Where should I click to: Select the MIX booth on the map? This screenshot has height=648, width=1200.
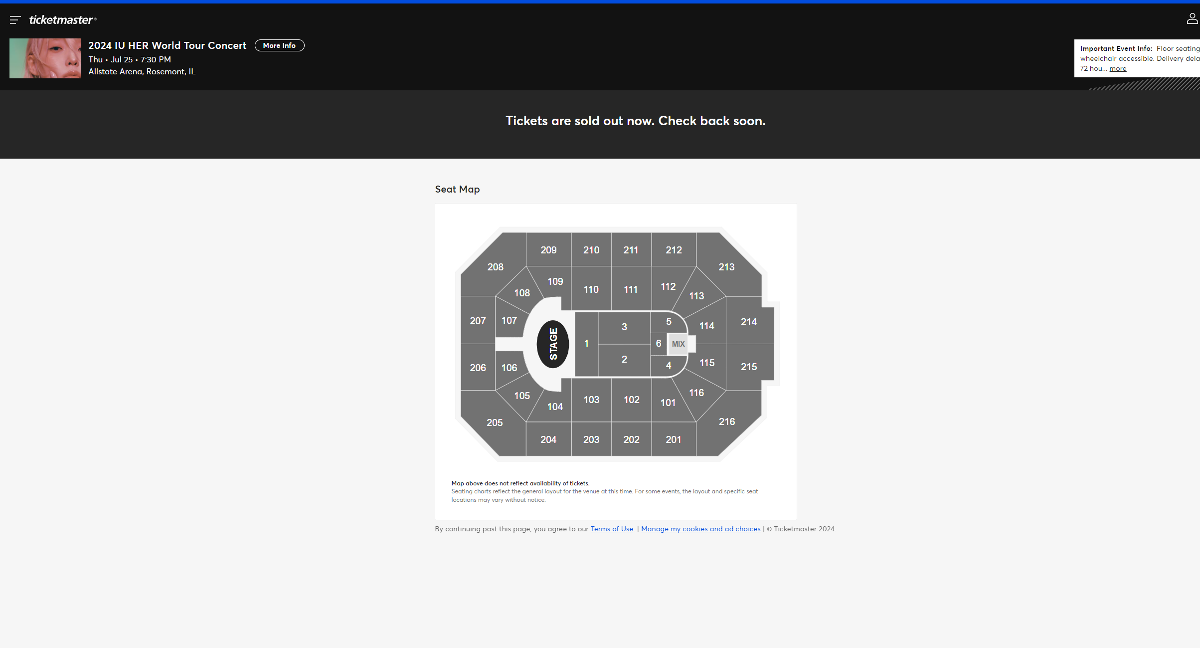click(x=679, y=344)
